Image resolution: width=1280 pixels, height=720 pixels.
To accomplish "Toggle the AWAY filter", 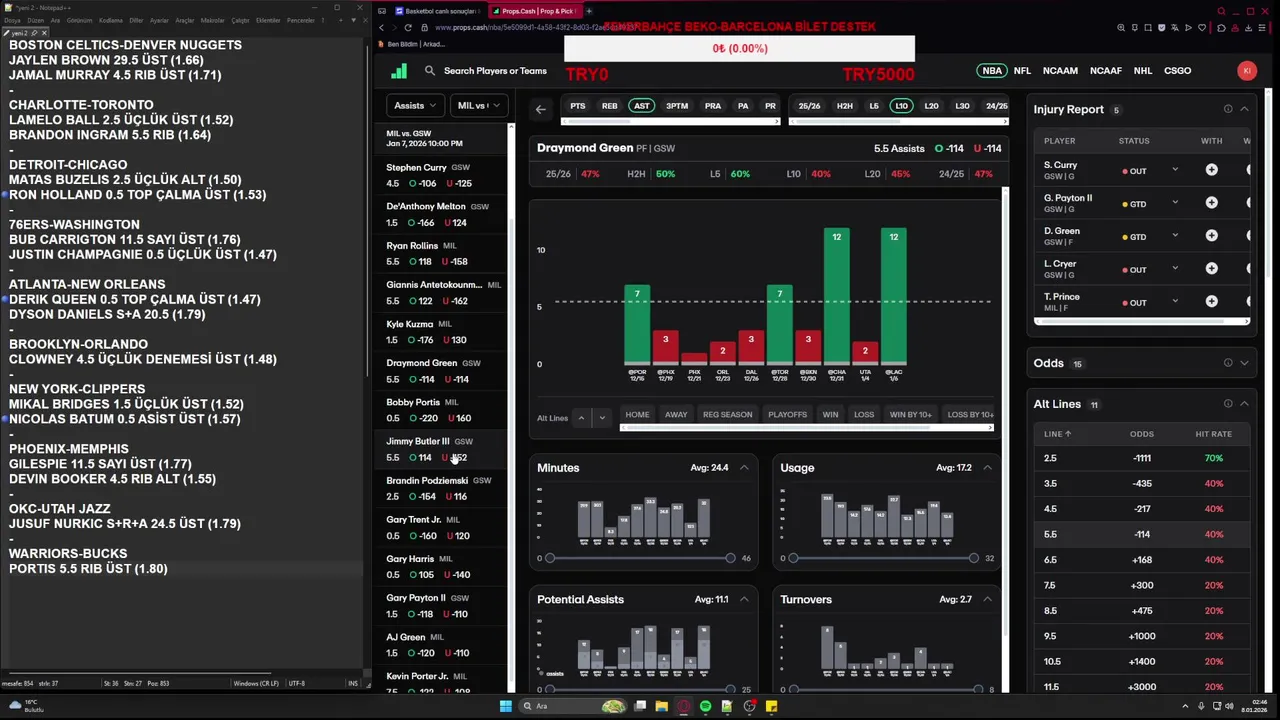I will [676, 415].
